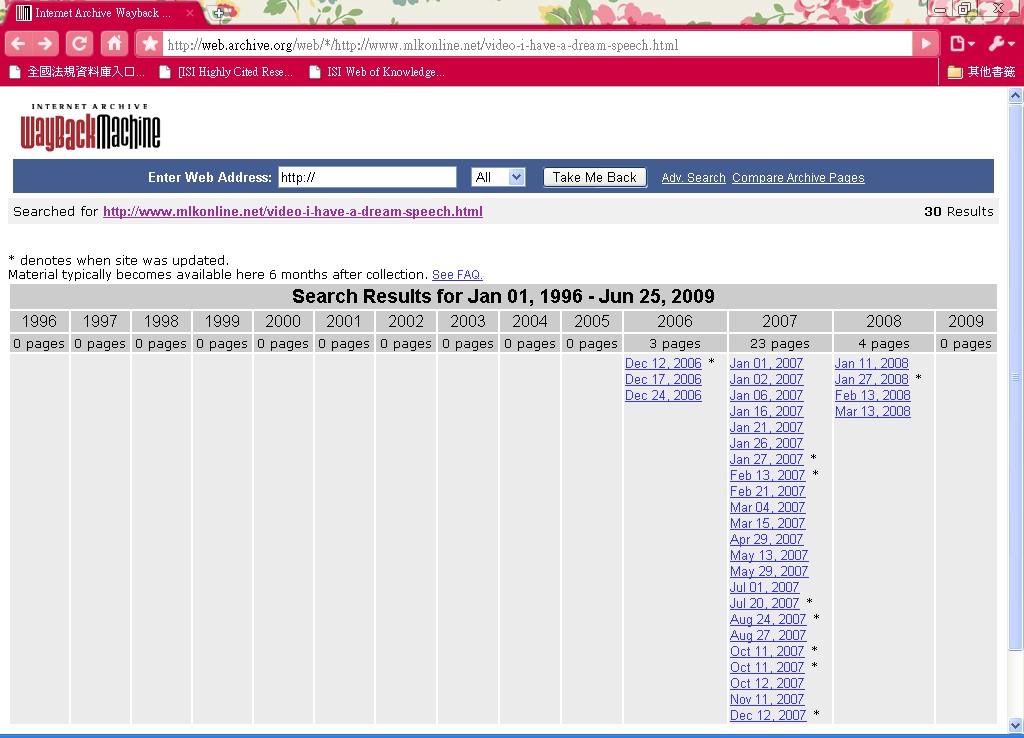This screenshot has width=1024, height=738.
Task: Open the Adv. Search link
Action: point(693,178)
